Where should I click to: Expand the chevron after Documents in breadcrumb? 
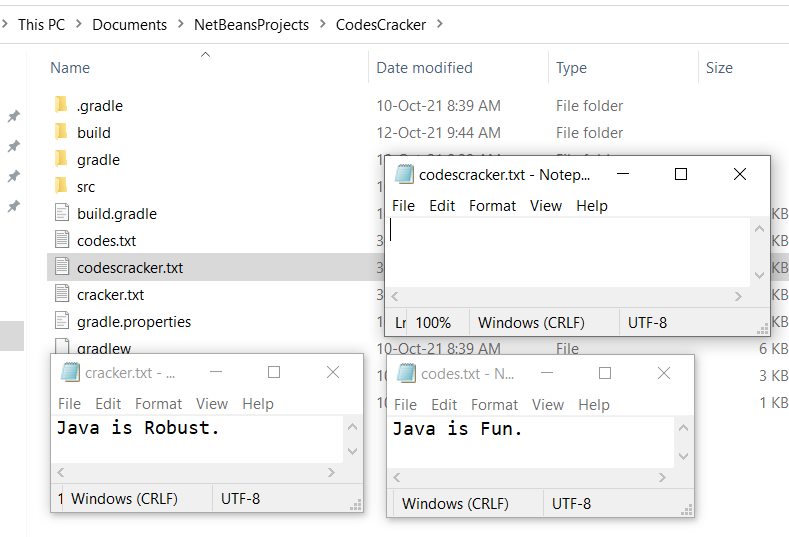point(181,24)
